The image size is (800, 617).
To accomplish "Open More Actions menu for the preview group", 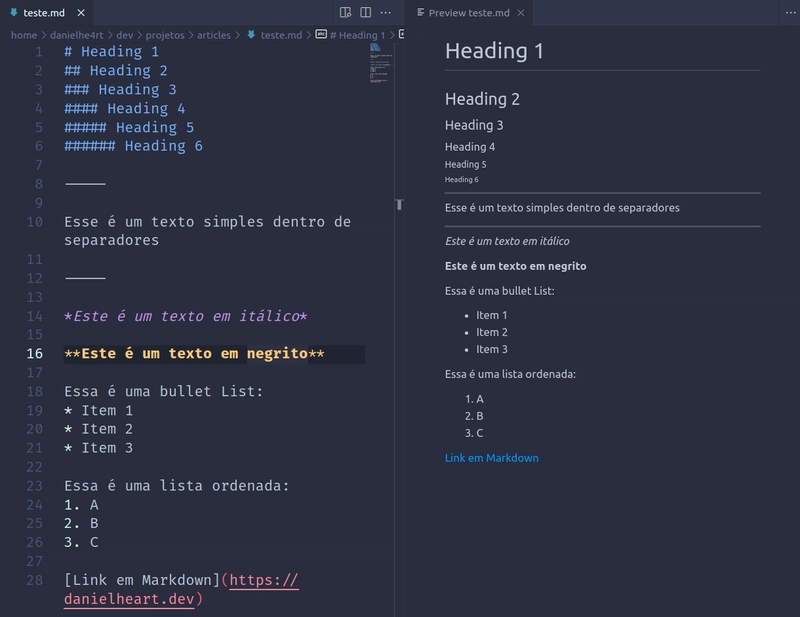I will 790,12.
